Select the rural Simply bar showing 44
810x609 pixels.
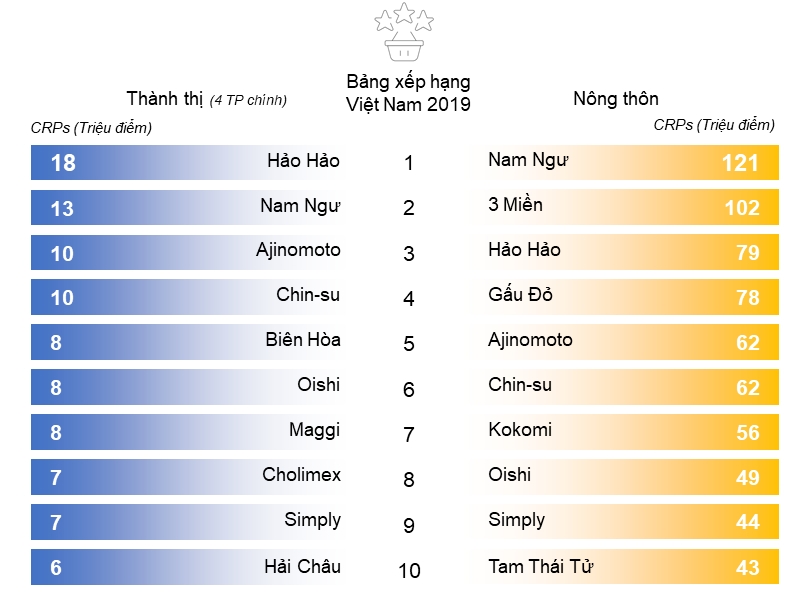tap(631, 522)
